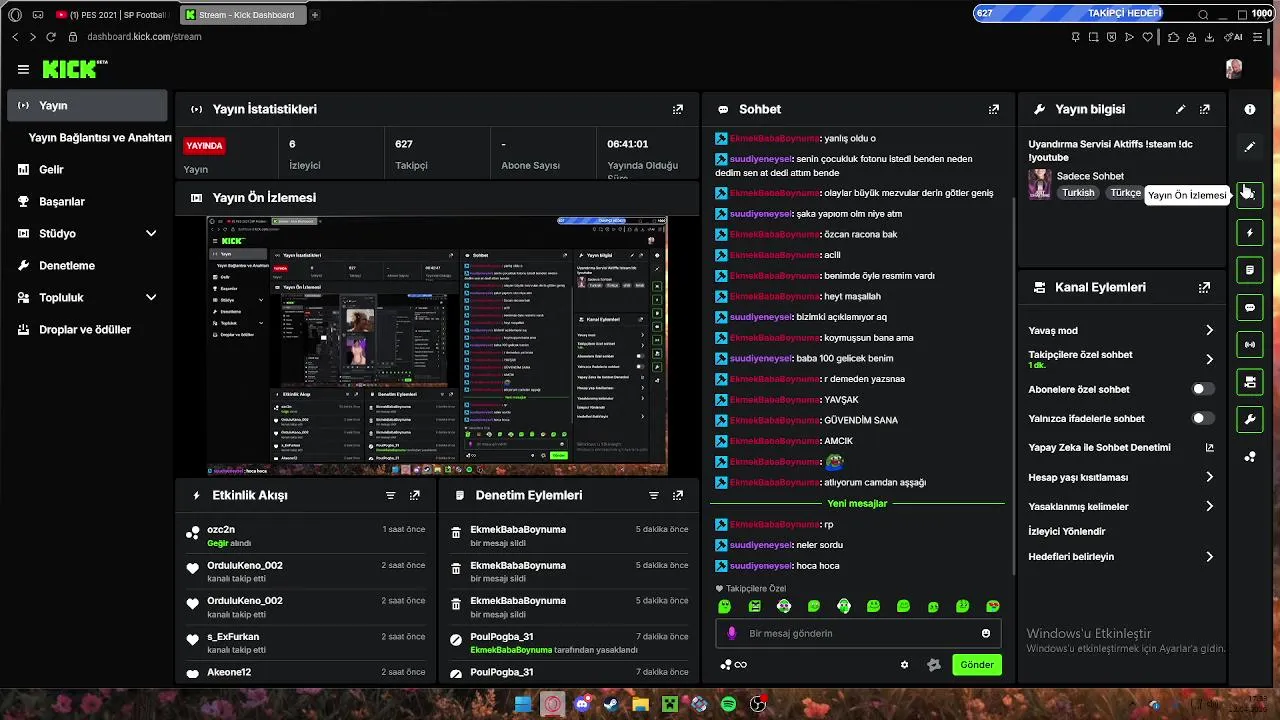
Task: Open the profile avatar menu
Action: pyautogui.click(x=1234, y=69)
